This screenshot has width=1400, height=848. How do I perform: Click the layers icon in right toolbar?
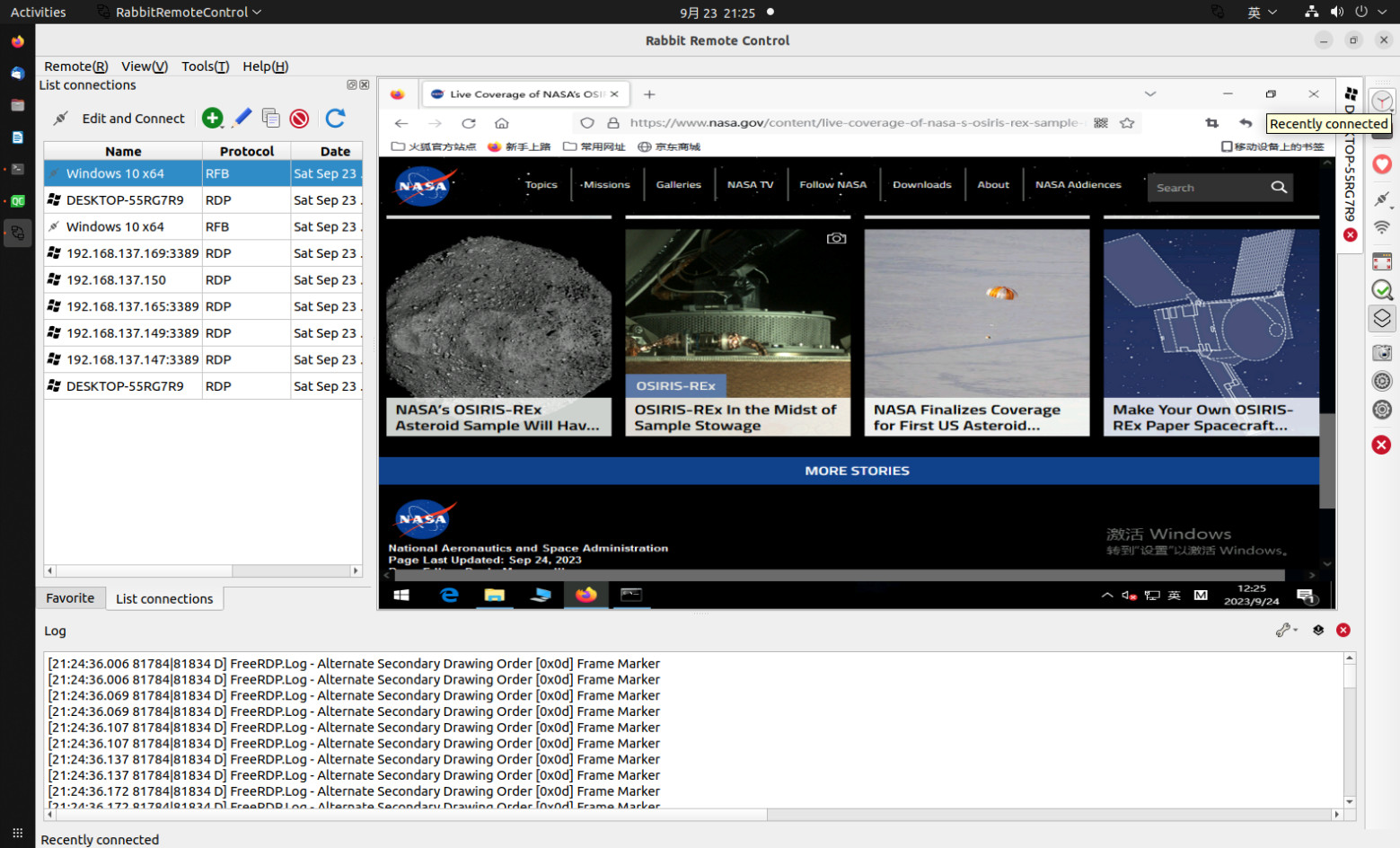(x=1382, y=318)
